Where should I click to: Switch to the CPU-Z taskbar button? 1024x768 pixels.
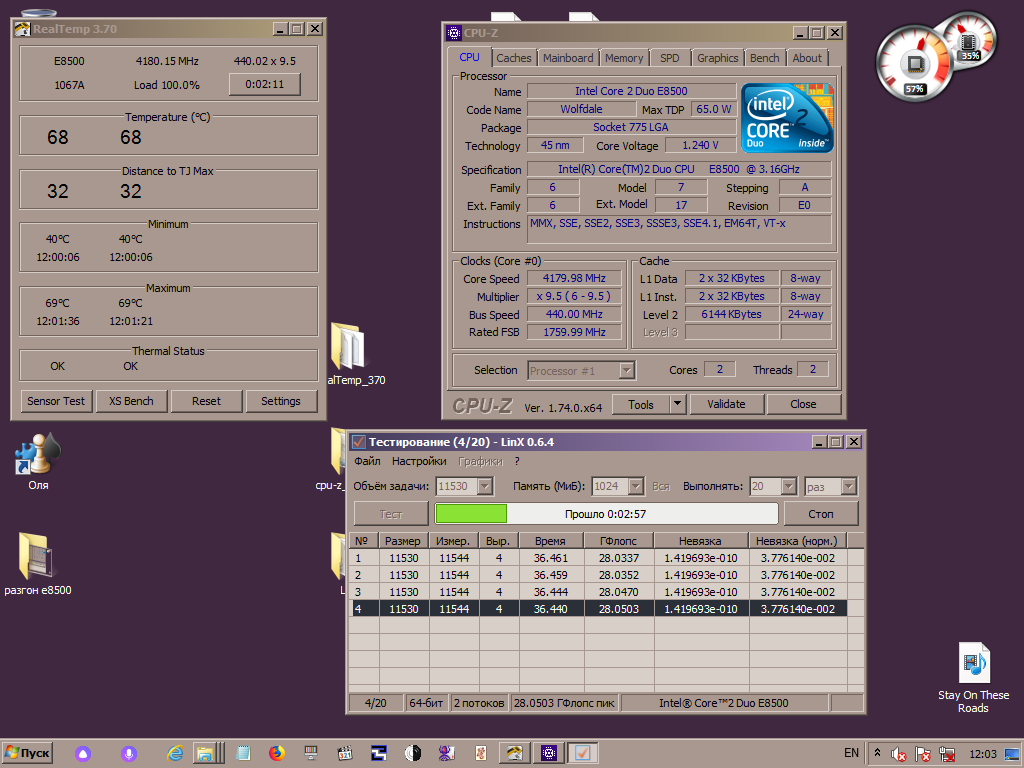click(x=549, y=753)
